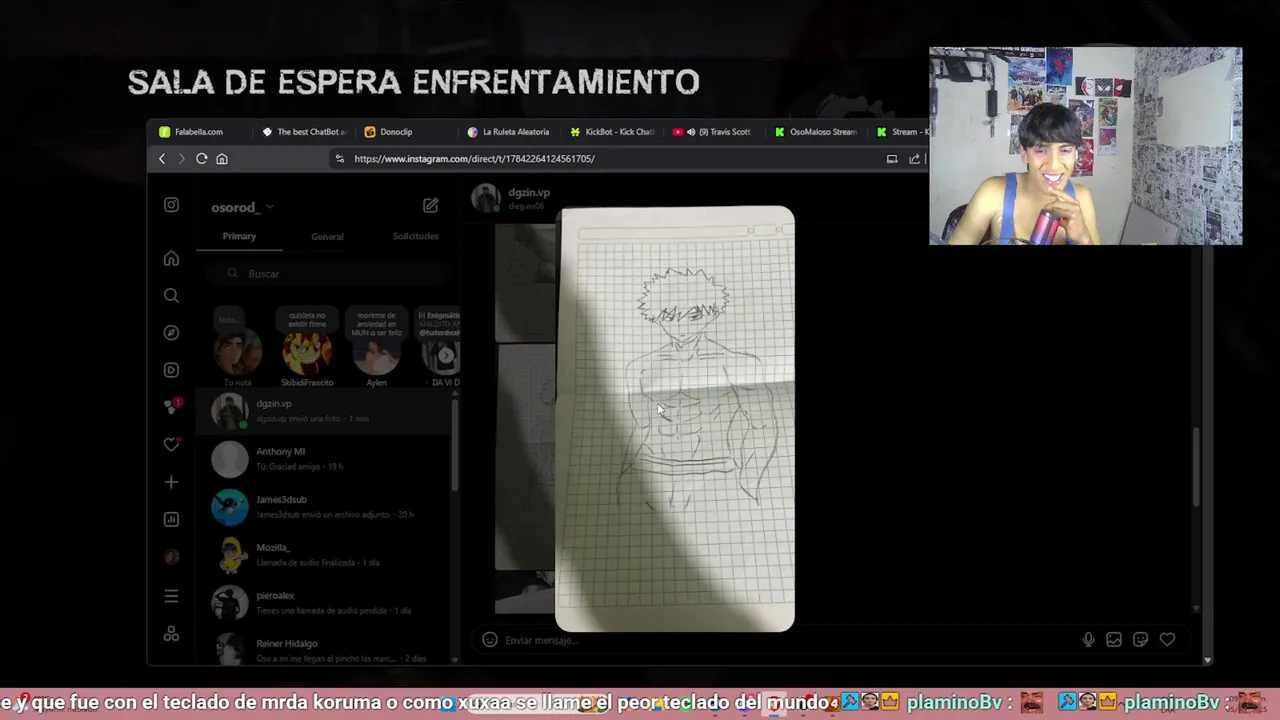Open Messages icon with the red badge
Viewport: 1280px width, 720px height.
[x=172, y=407]
